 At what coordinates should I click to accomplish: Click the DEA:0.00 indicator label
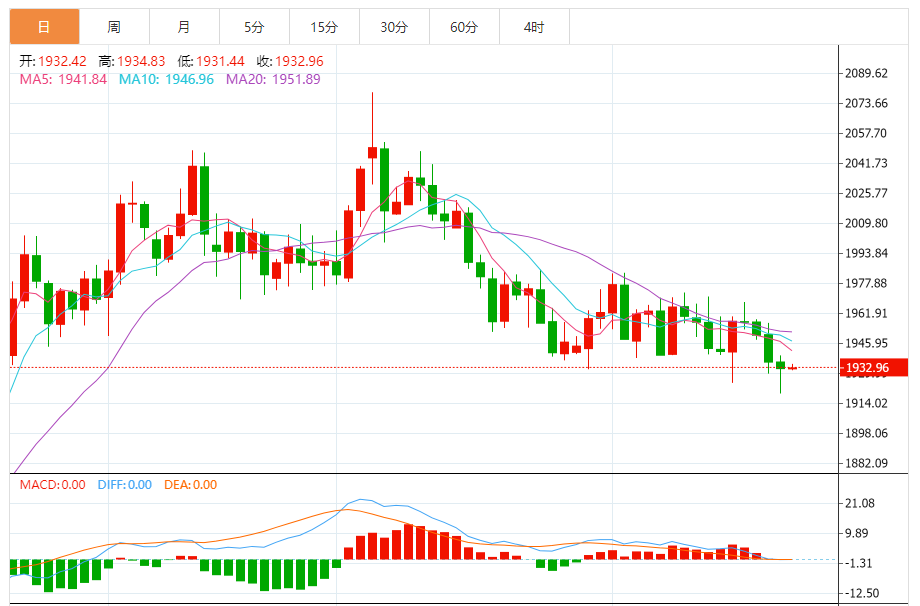(190, 485)
